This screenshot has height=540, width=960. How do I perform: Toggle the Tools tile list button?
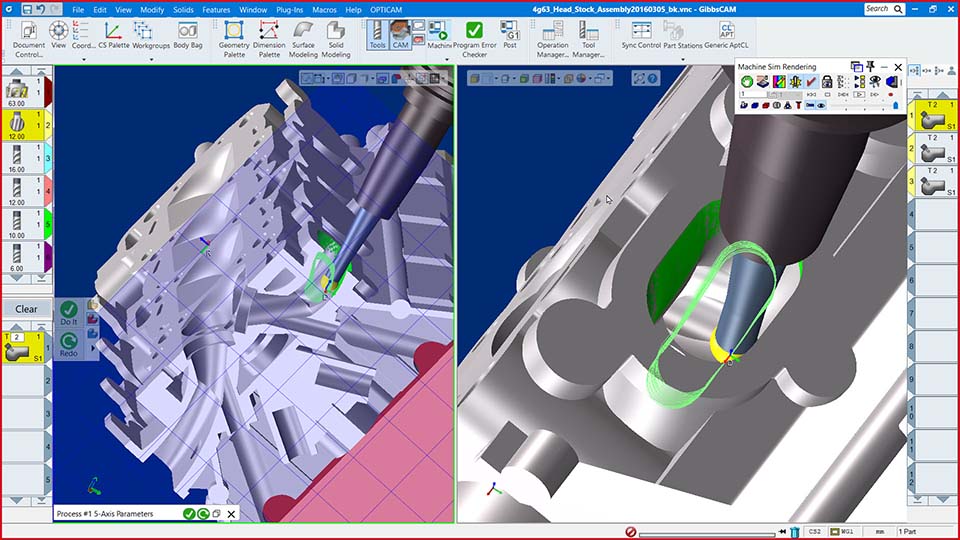[377, 36]
